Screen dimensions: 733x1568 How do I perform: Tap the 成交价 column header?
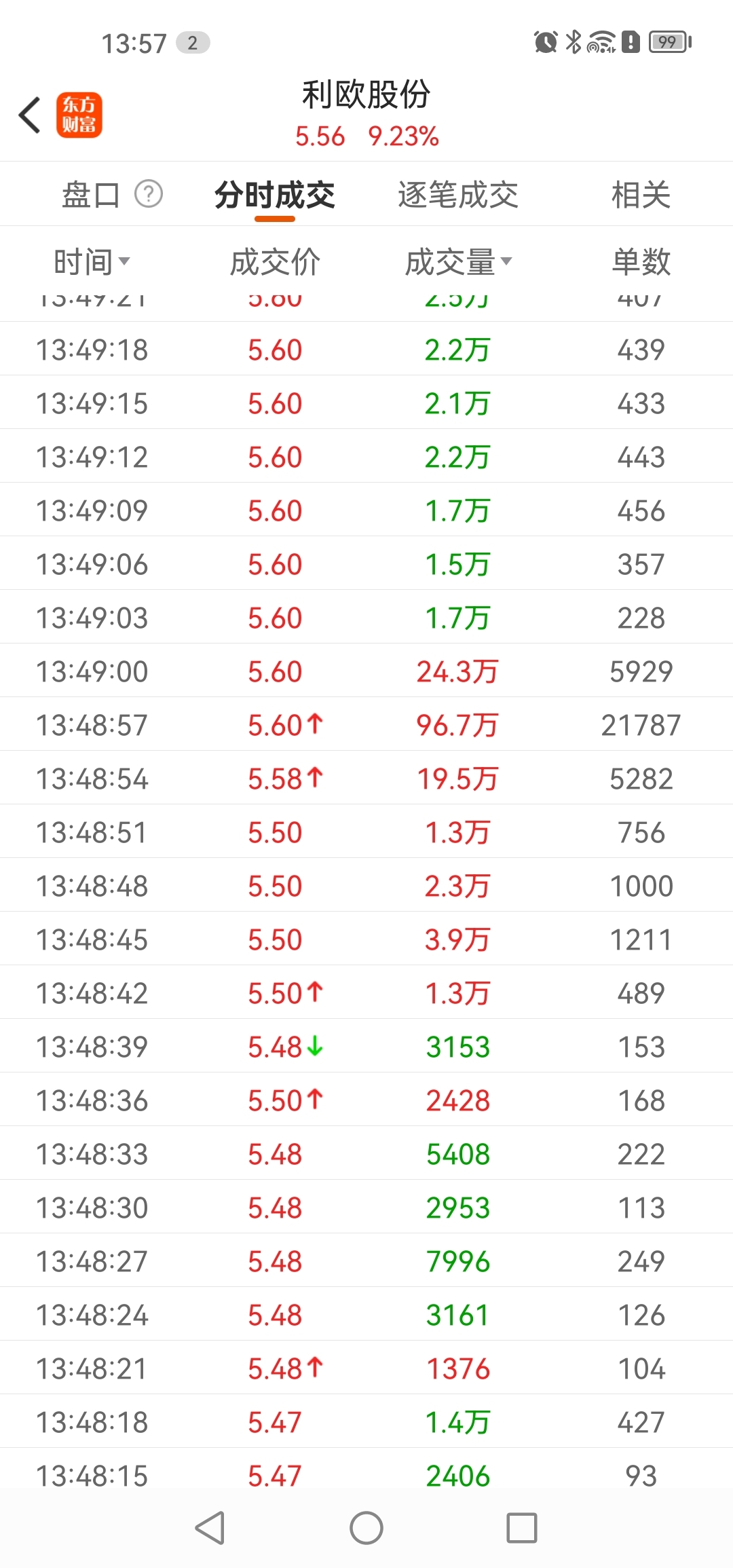coord(275,262)
